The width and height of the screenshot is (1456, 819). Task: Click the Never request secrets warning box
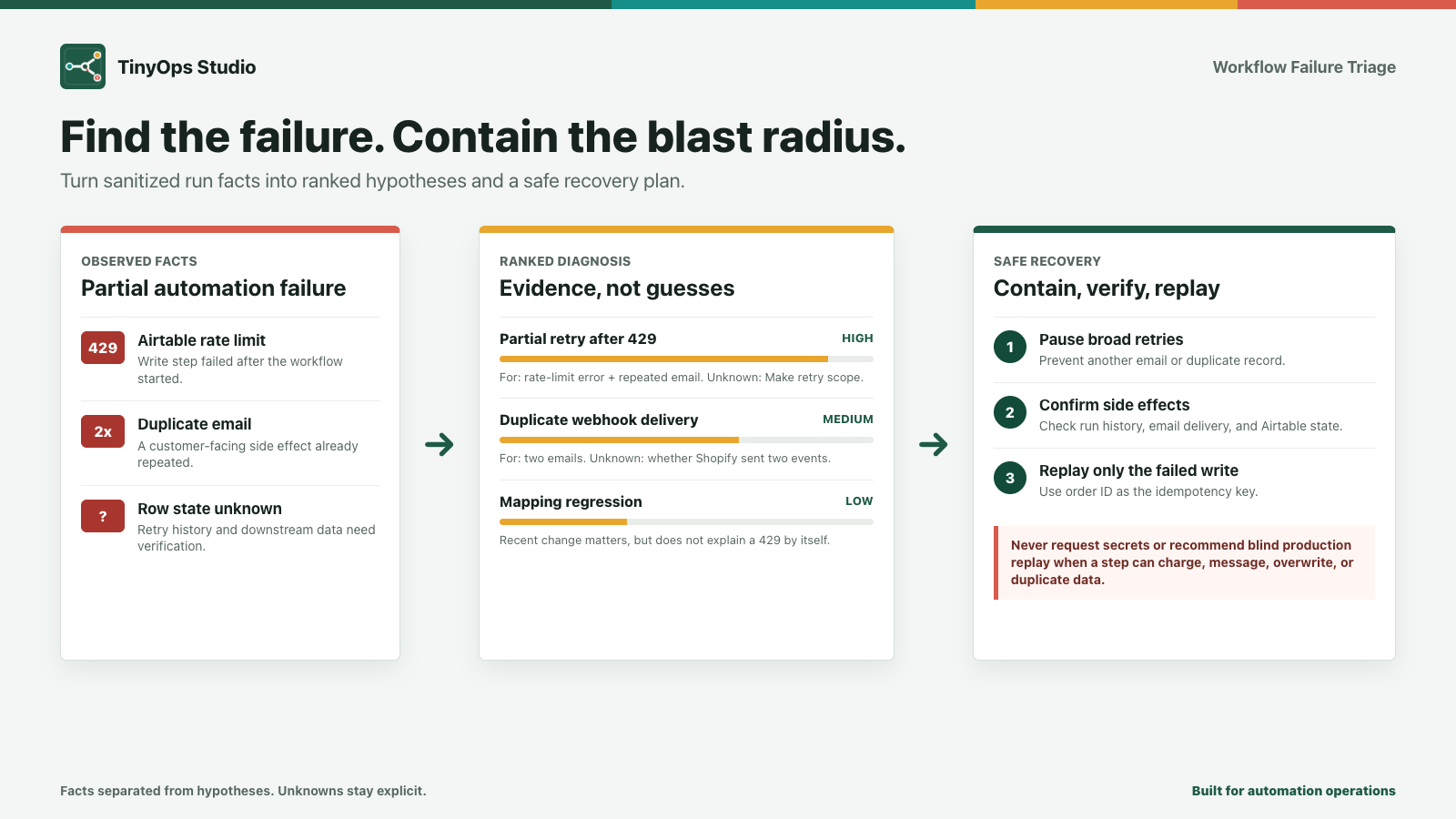point(1184,562)
